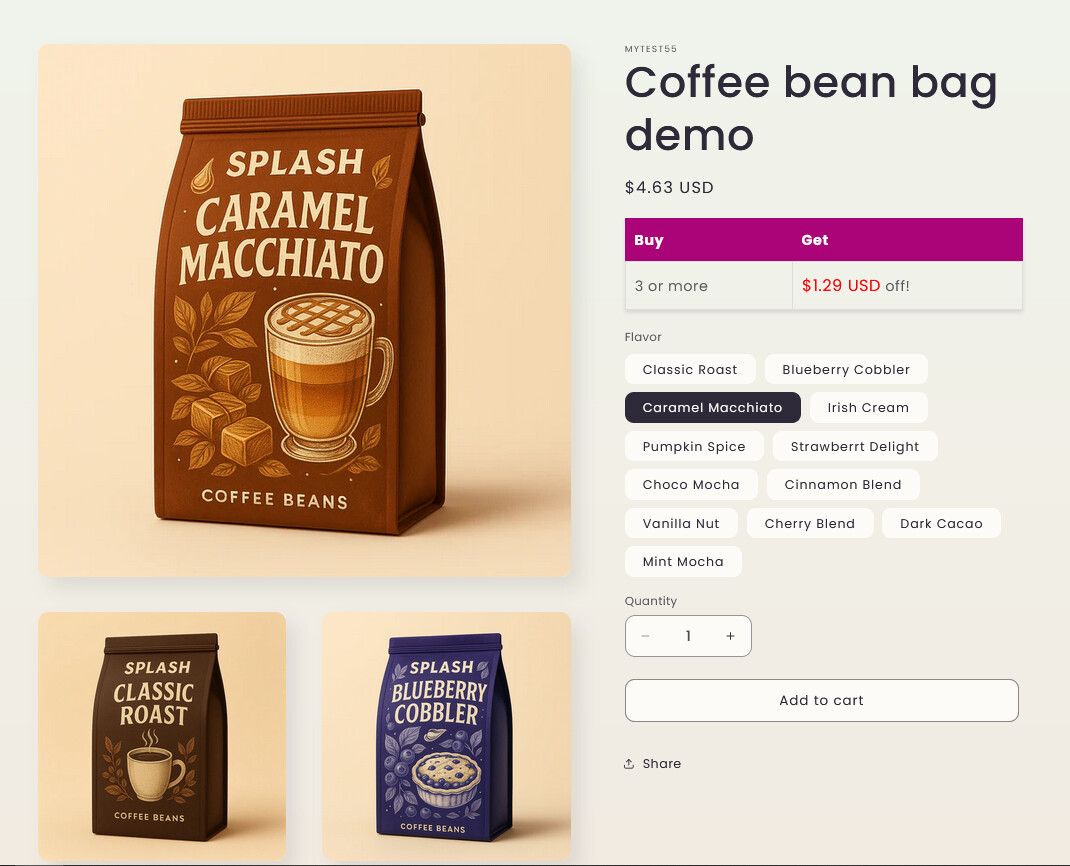Select Pumpkin Spice flavor
Screen dimensions: 1070x866
(x=694, y=446)
